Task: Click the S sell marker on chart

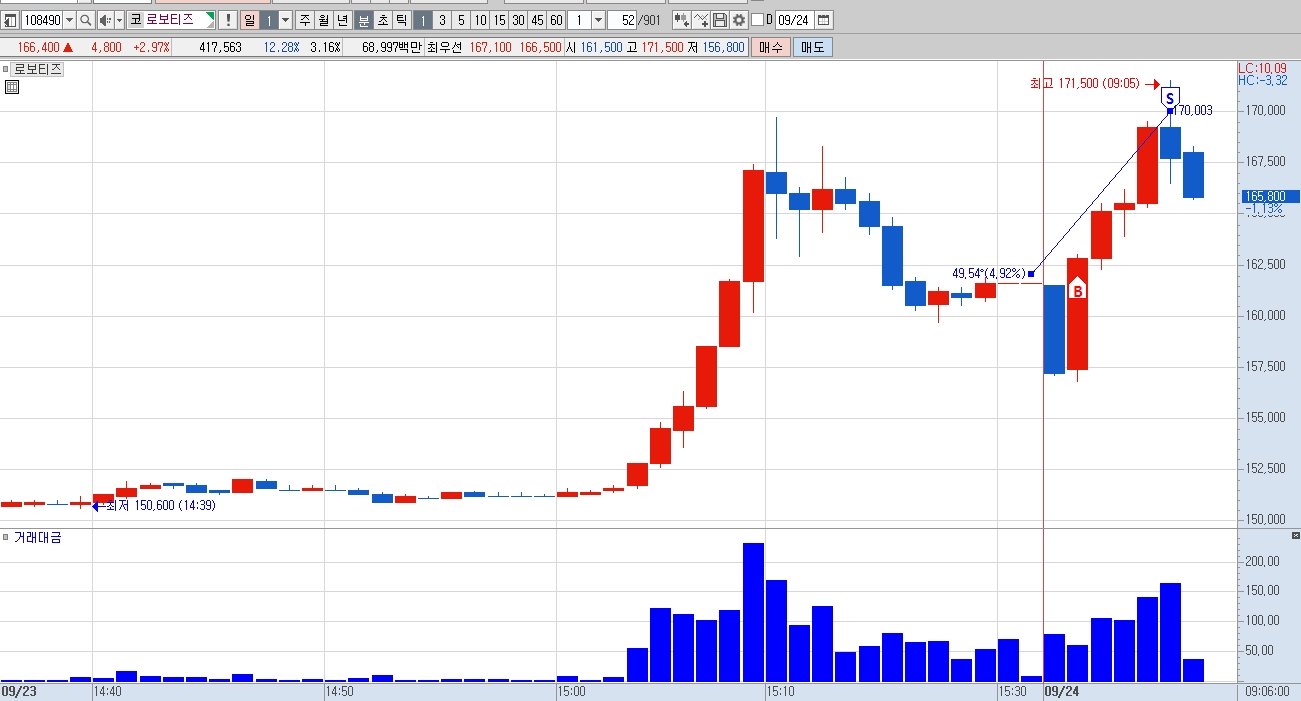Action: (1169, 98)
